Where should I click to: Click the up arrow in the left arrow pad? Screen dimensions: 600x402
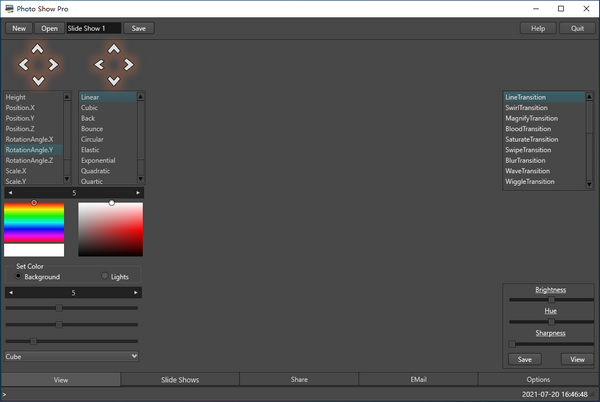coord(38,49)
